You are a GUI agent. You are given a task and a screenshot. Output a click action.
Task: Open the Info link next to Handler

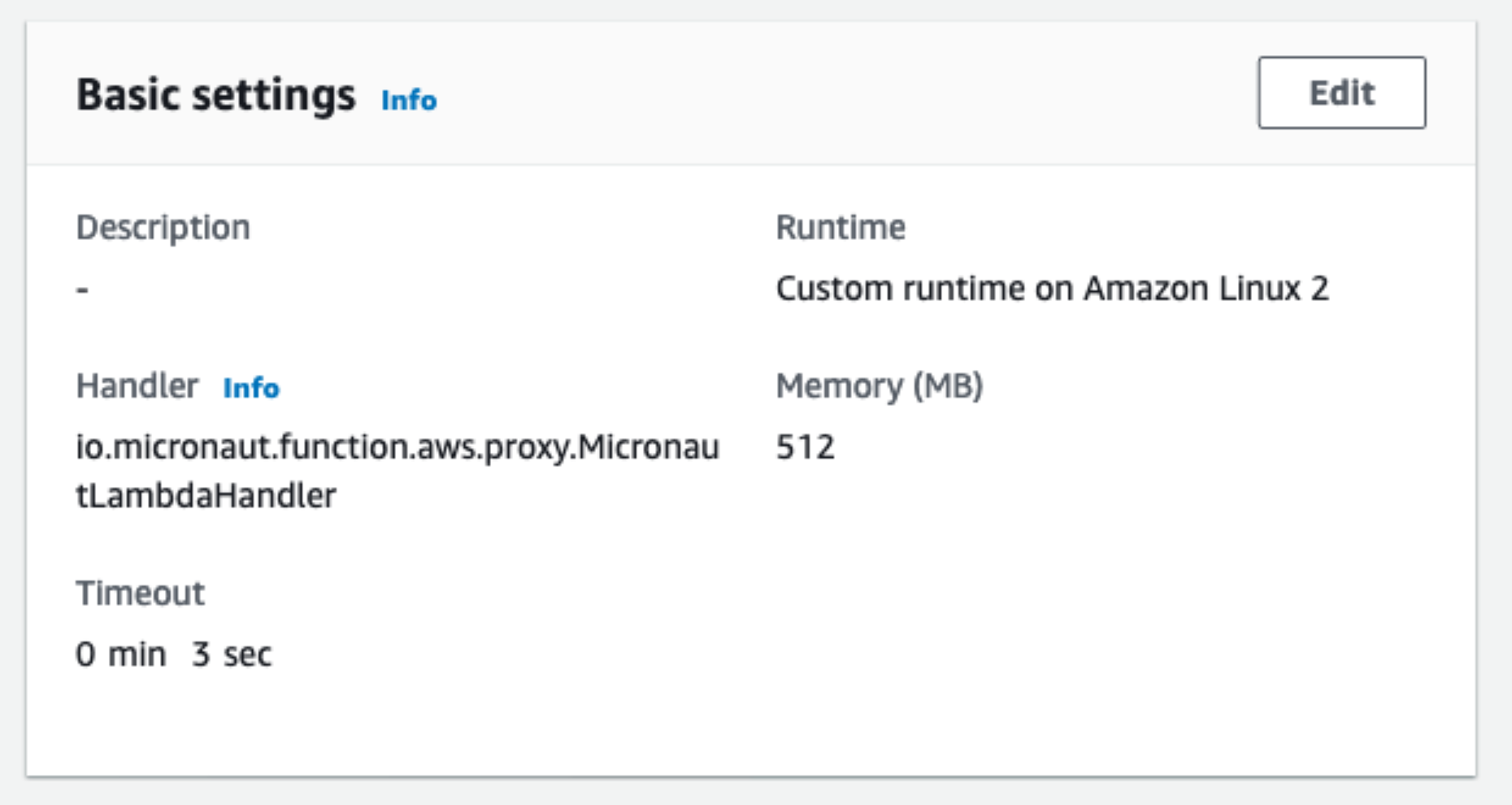(x=251, y=388)
